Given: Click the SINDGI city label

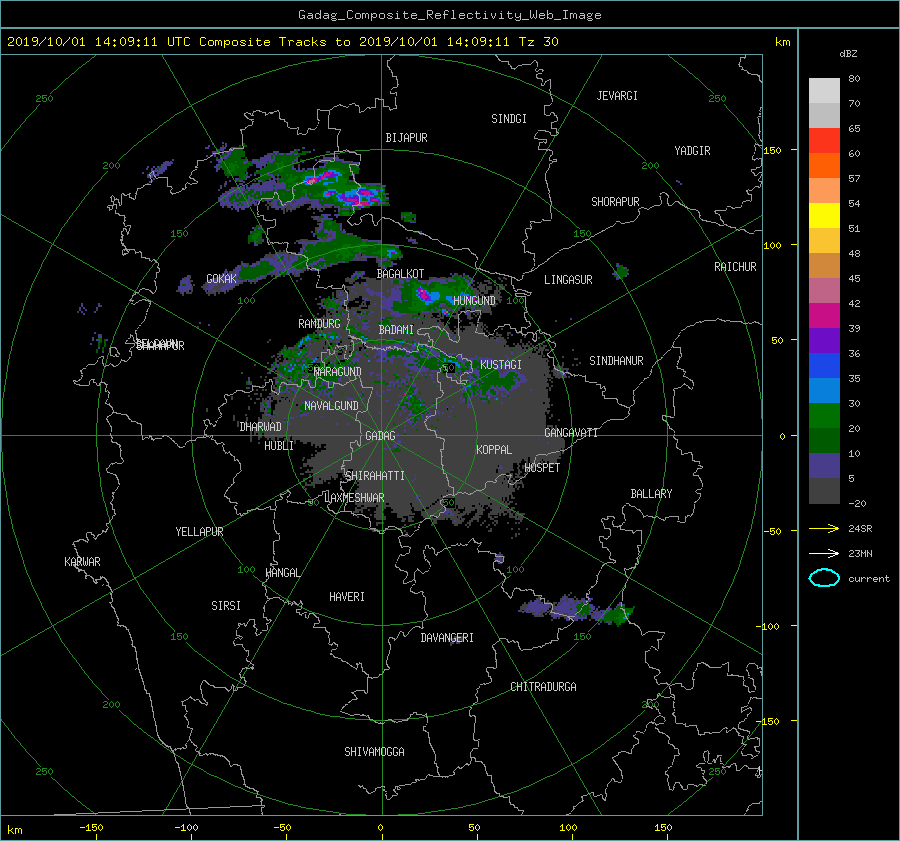Looking at the screenshot, I should [x=509, y=119].
